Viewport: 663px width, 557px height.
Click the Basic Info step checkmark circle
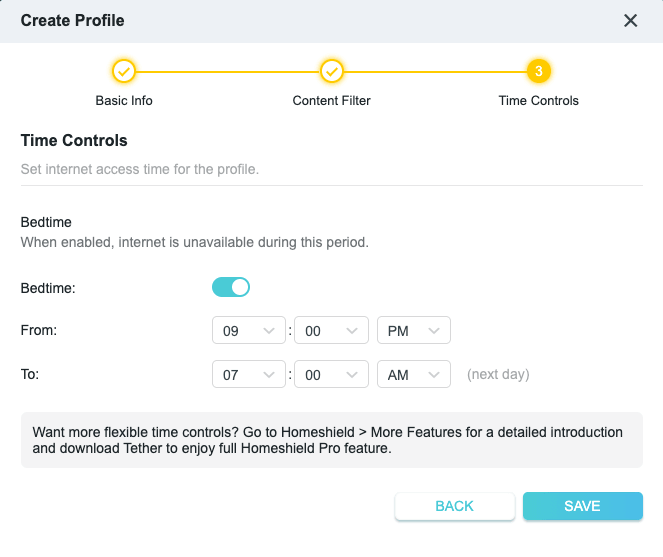tap(124, 71)
